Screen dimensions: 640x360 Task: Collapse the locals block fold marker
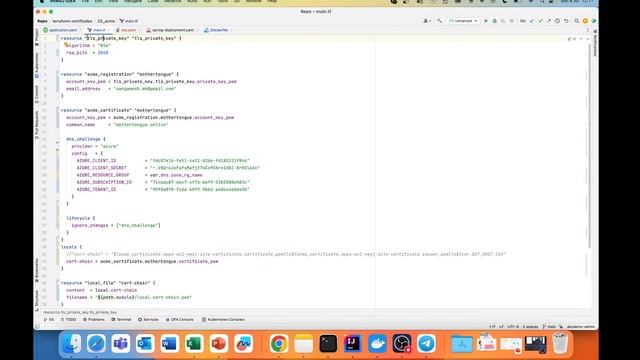[x=57, y=247]
